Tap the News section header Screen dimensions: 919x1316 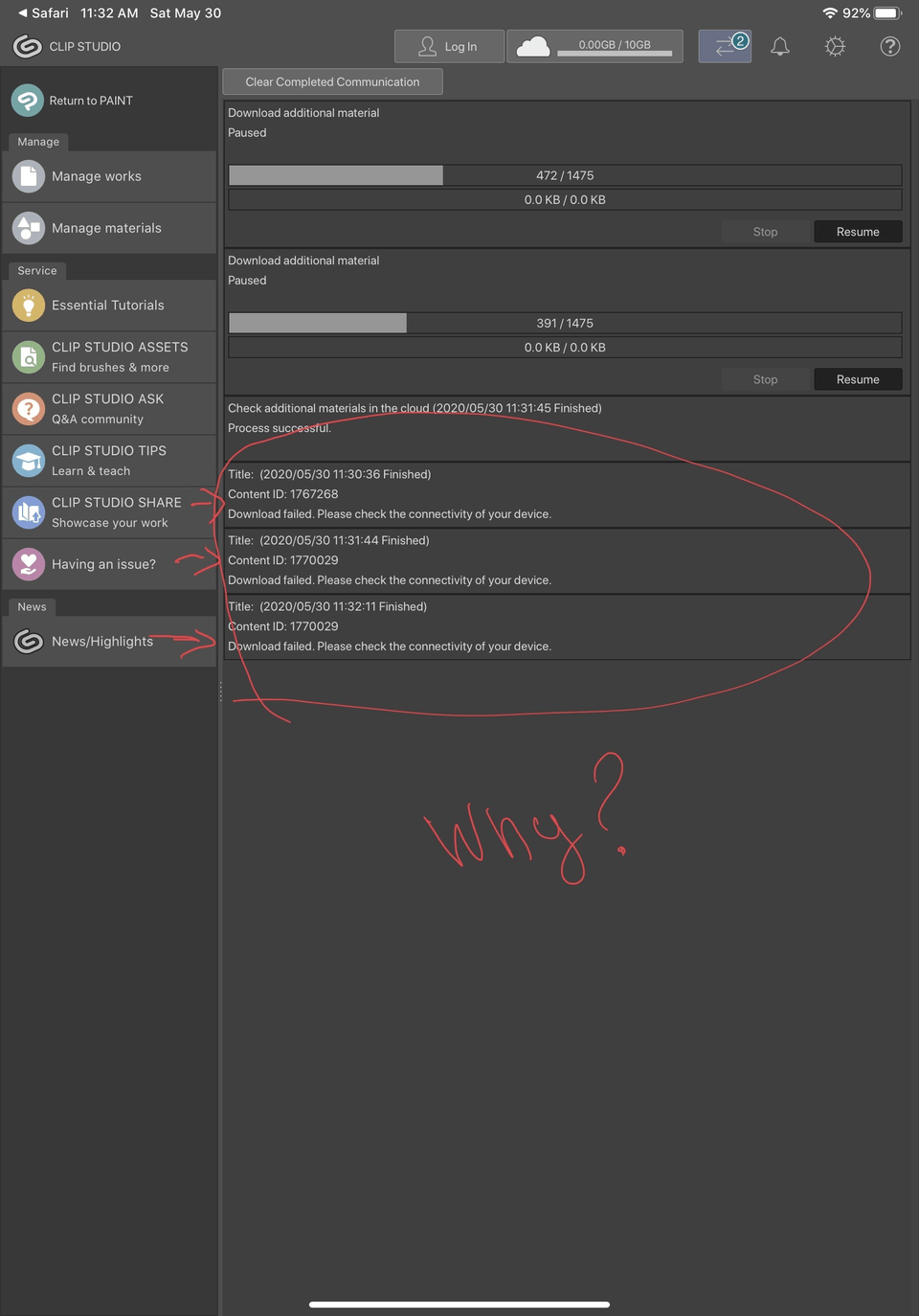pos(32,607)
